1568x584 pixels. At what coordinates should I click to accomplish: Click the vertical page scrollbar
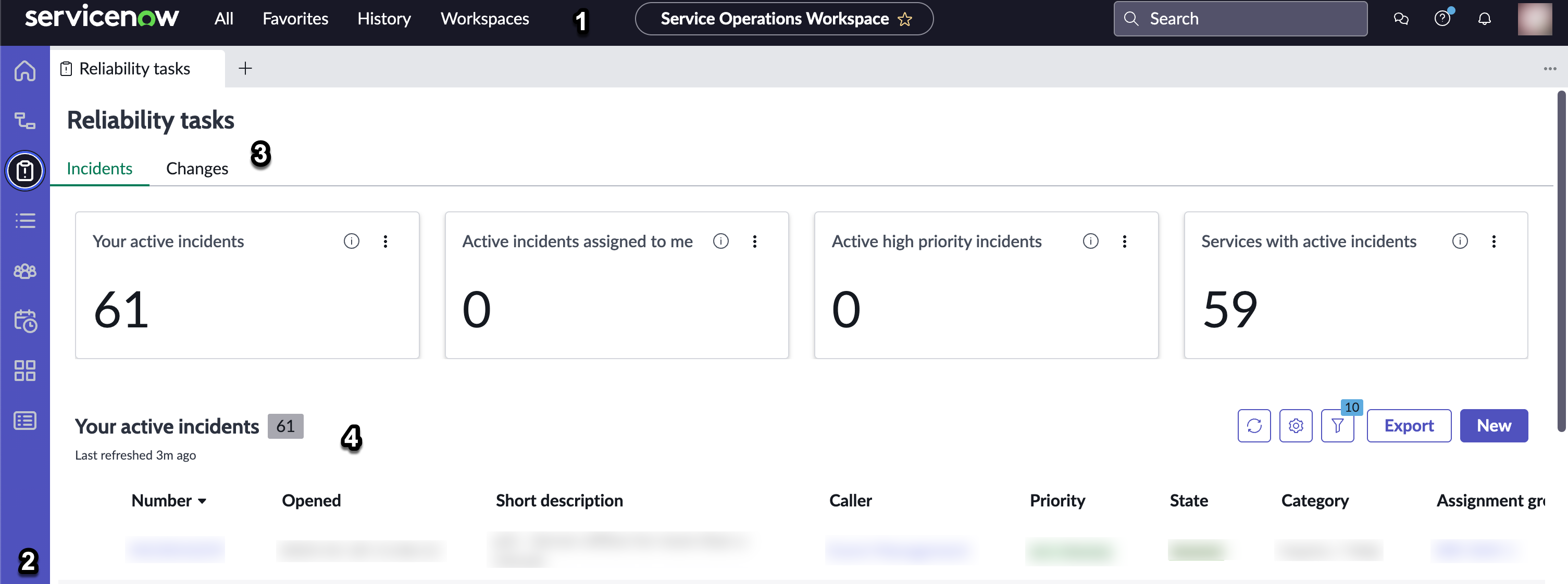(x=1562, y=262)
